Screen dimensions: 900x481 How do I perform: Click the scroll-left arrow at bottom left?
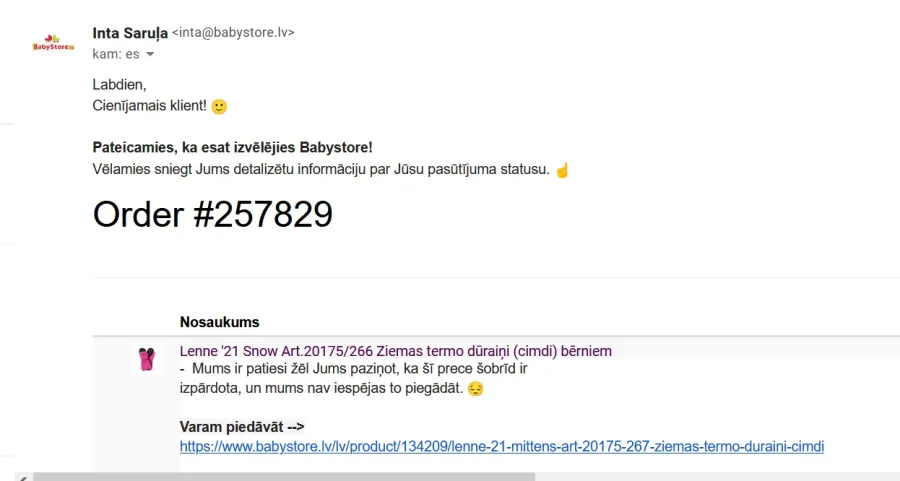tap(23, 478)
